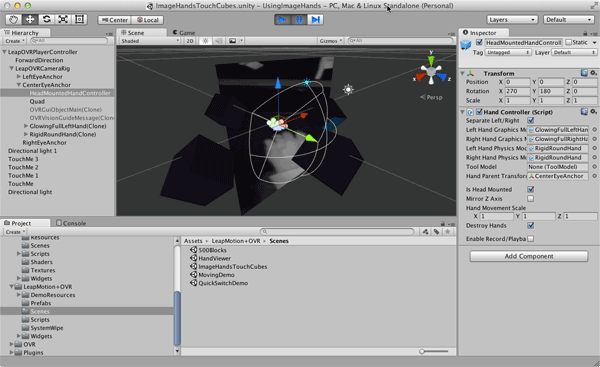Image resolution: width=600 pixels, height=367 pixels.
Task: Open the Layers dropdown
Action: coord(512,20)
